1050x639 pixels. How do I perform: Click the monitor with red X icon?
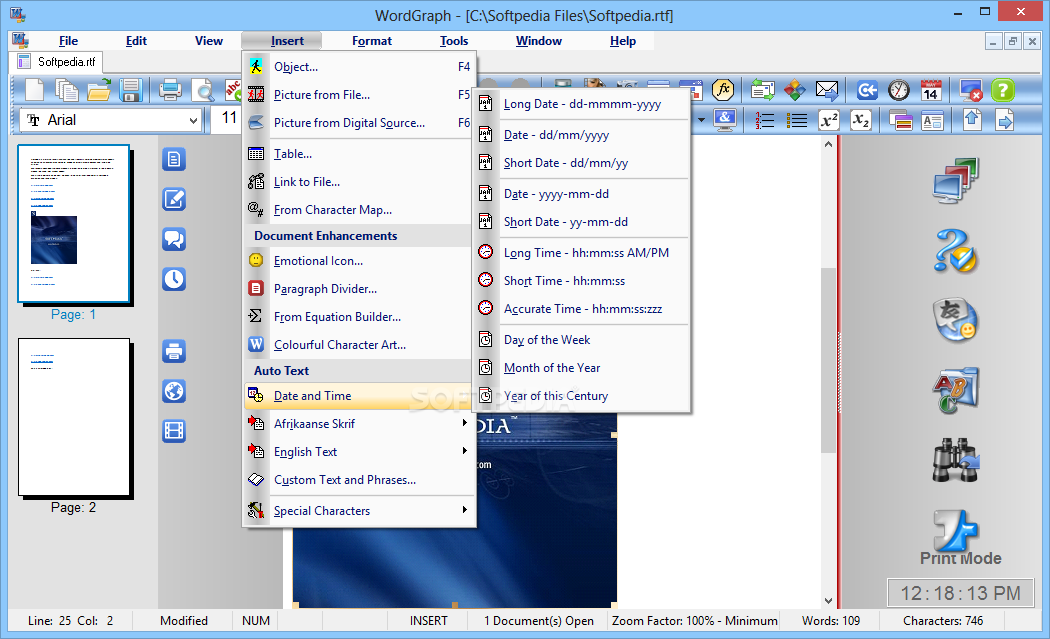tap(971, 90)
